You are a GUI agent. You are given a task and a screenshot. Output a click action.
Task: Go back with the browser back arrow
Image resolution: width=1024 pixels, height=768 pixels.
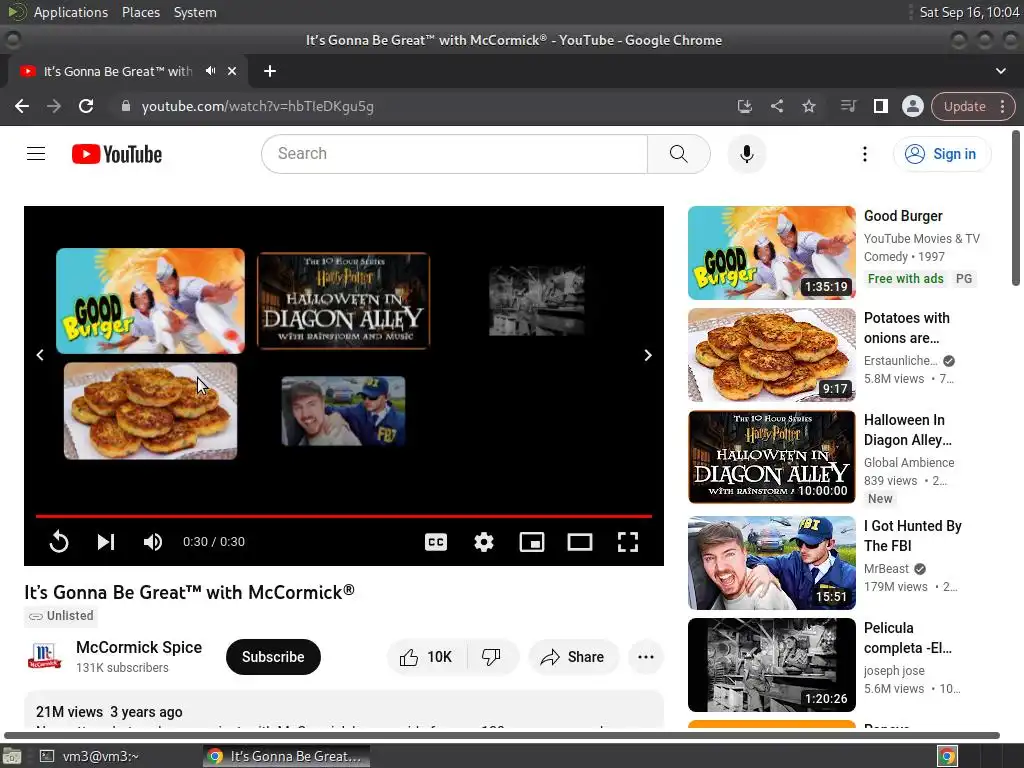tap(22, 106)
